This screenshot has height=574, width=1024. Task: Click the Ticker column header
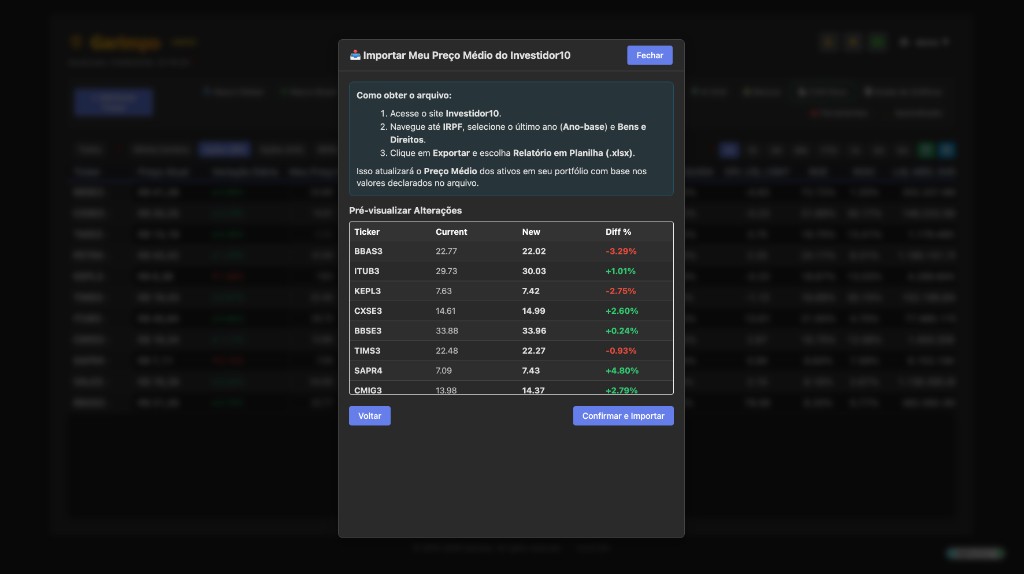pos(366,232)
